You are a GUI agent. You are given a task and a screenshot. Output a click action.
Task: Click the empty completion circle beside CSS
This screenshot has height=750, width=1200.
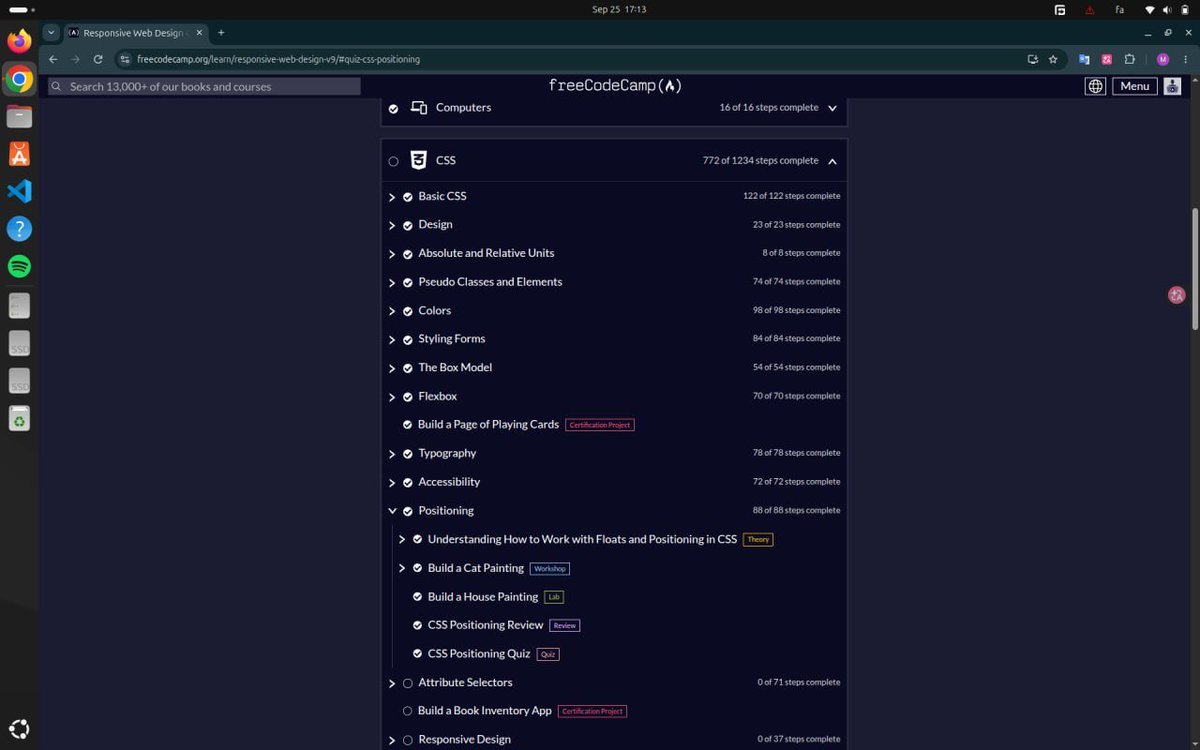coord(393,161)
